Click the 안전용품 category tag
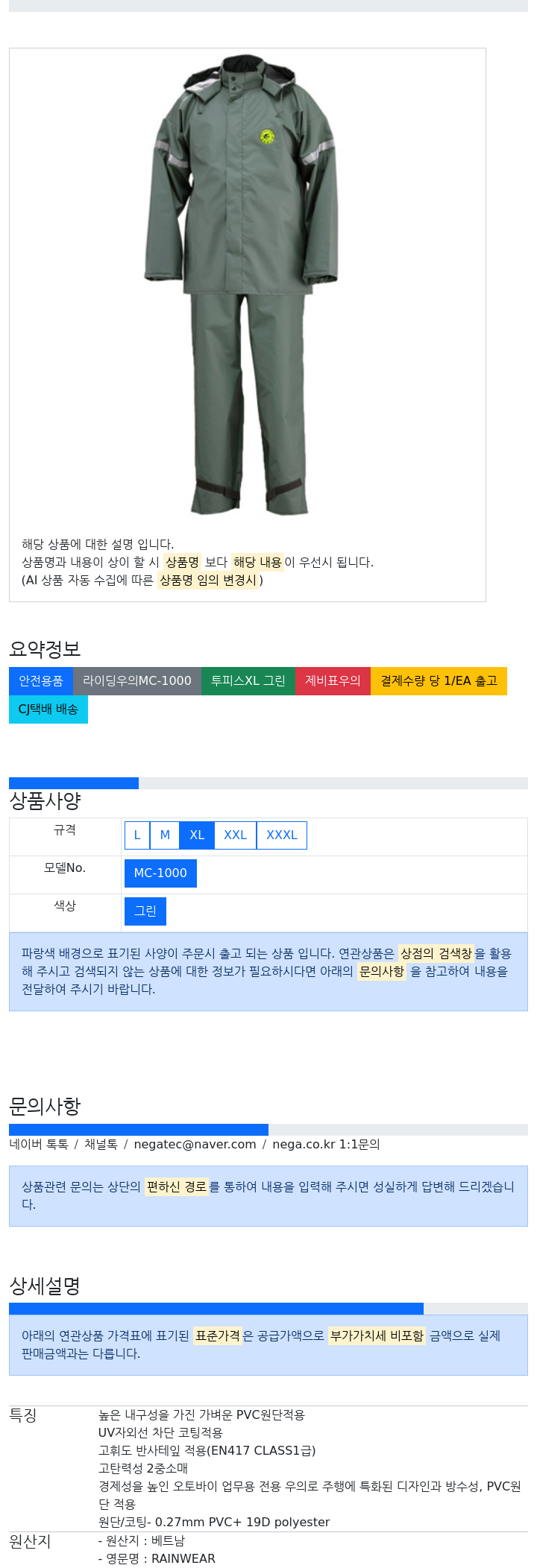The image size is (537, 1568). point(41,681)
